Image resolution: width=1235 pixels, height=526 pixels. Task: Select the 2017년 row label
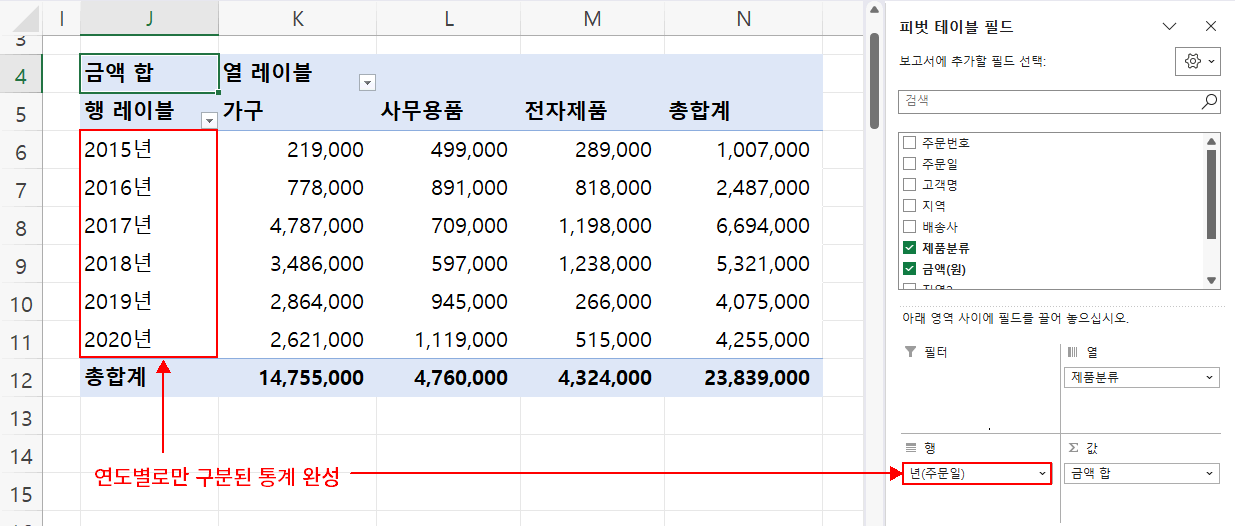coord(149,226)
